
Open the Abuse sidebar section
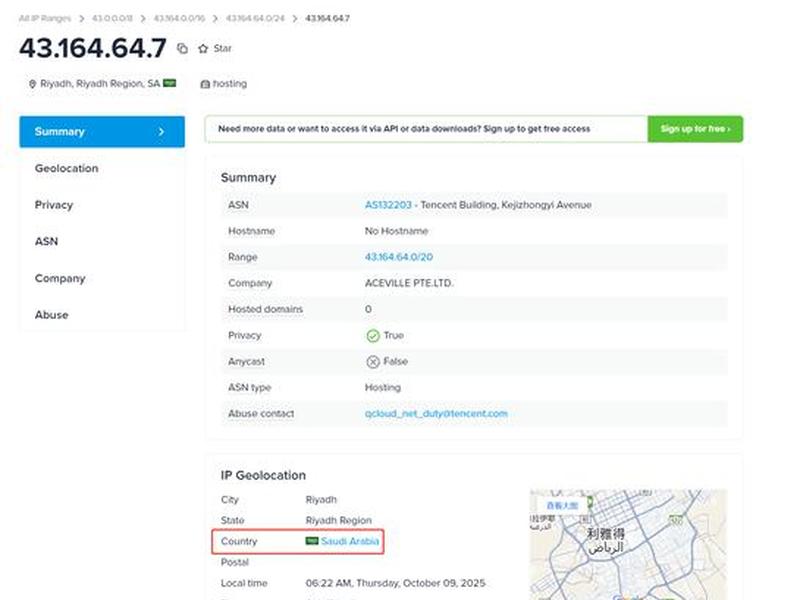(52, 315)
